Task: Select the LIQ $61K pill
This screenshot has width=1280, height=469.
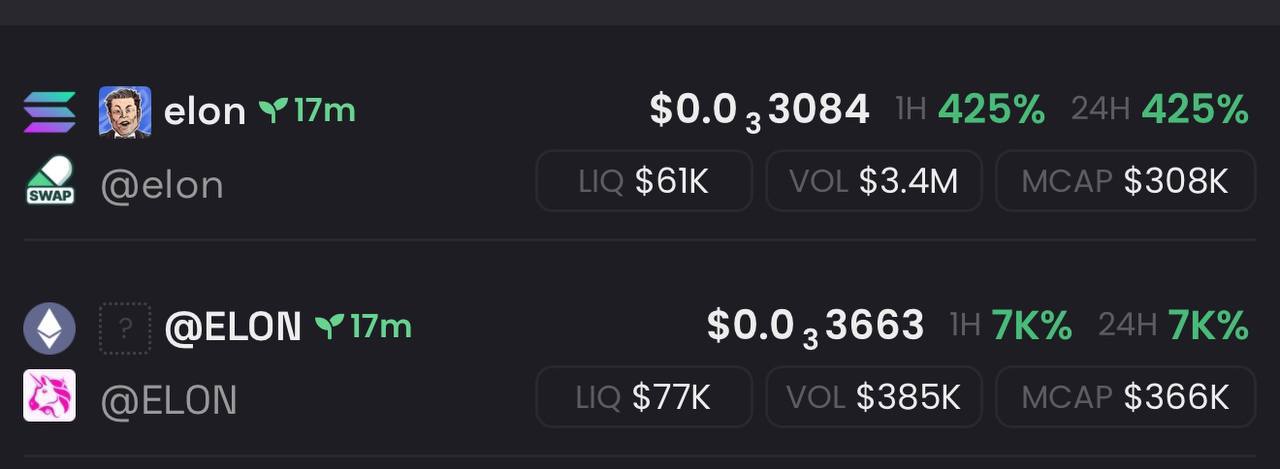Action: tap(644, 181)
